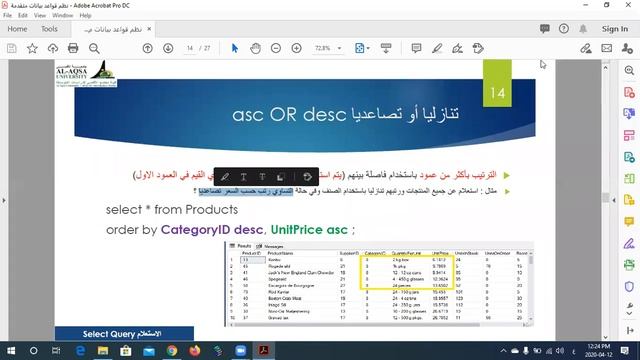
Task: Click the current page number field
Action: [x=190, y=48]
